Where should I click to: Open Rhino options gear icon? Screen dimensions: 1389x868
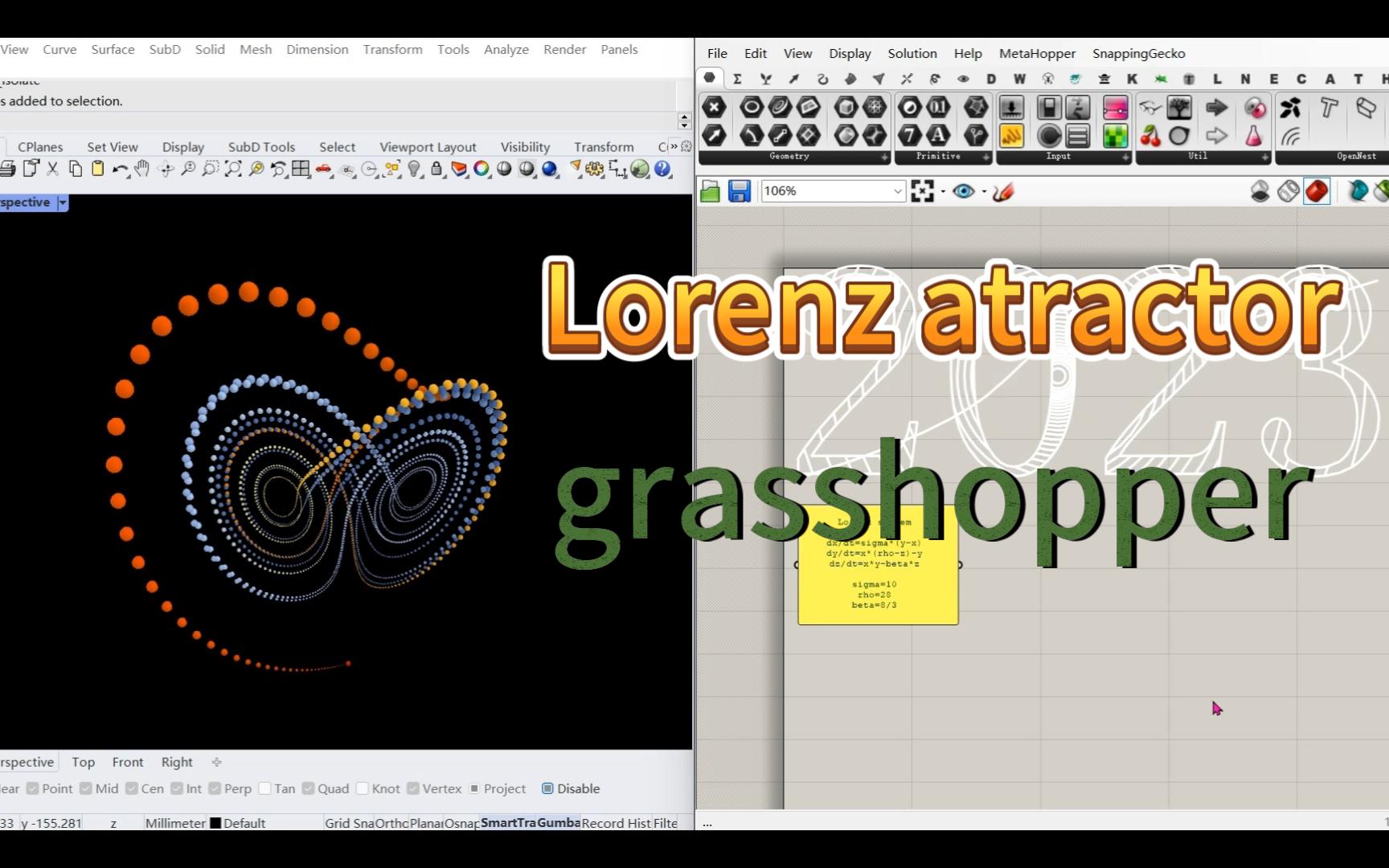(595, 169)
